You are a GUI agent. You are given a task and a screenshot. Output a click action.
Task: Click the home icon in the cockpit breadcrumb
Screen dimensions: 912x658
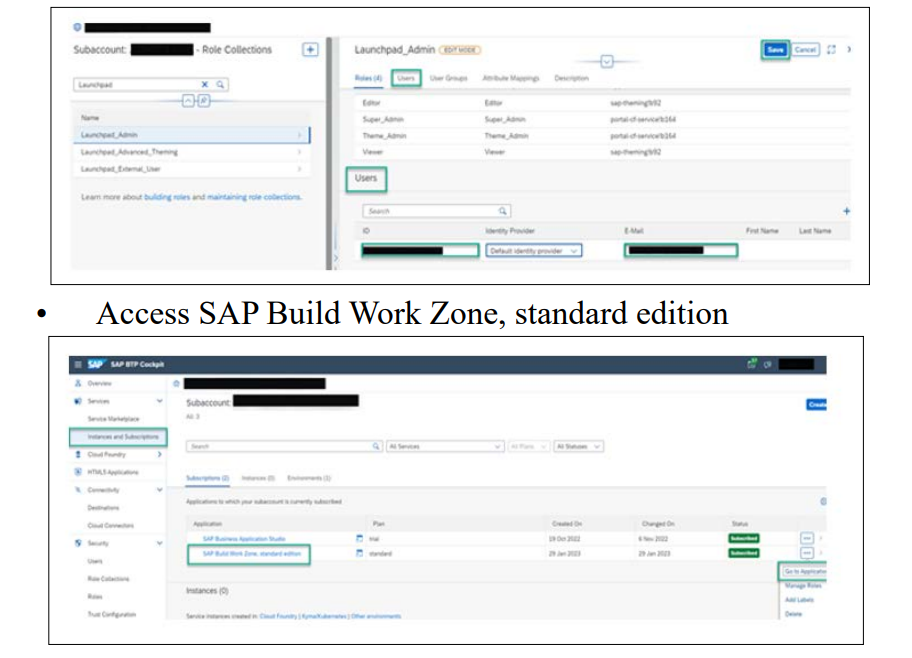pos(177,383)
